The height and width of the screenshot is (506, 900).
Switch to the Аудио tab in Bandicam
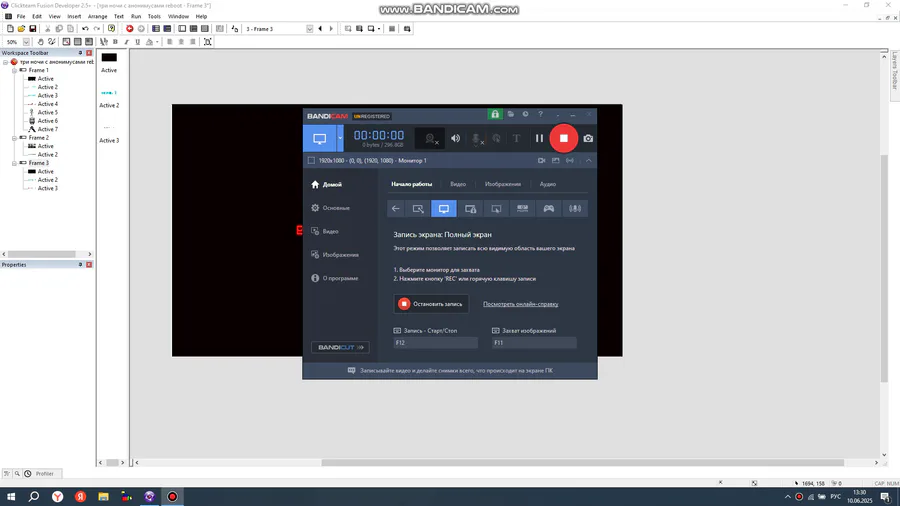point(548,184)
